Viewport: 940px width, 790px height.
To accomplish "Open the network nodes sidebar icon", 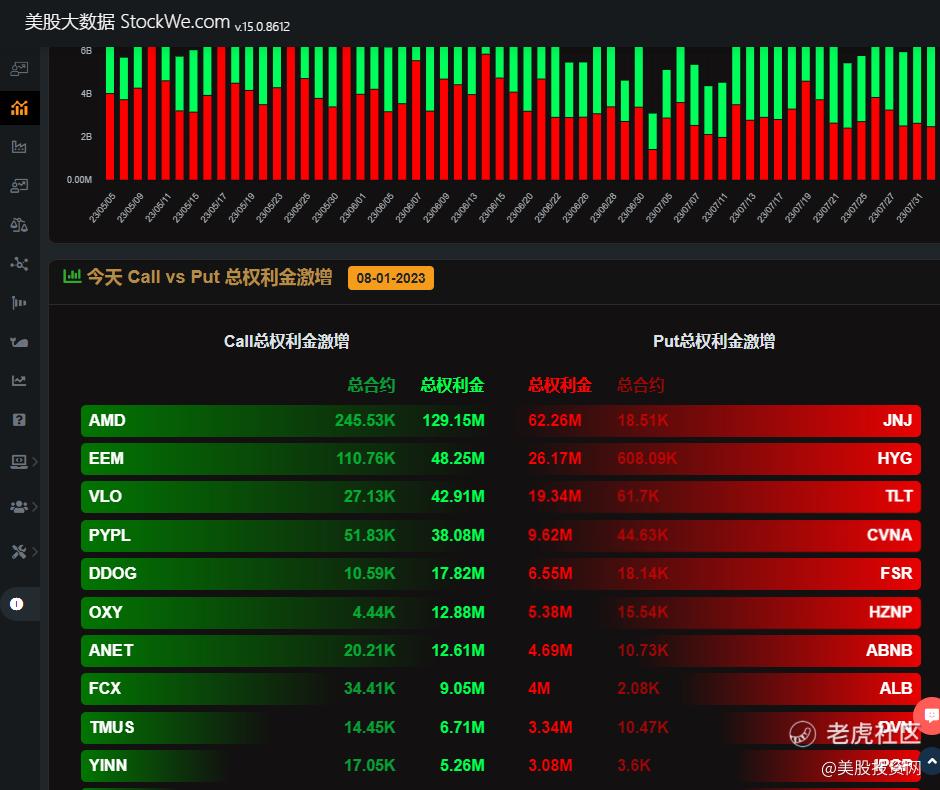I will (x=19, y=264).
